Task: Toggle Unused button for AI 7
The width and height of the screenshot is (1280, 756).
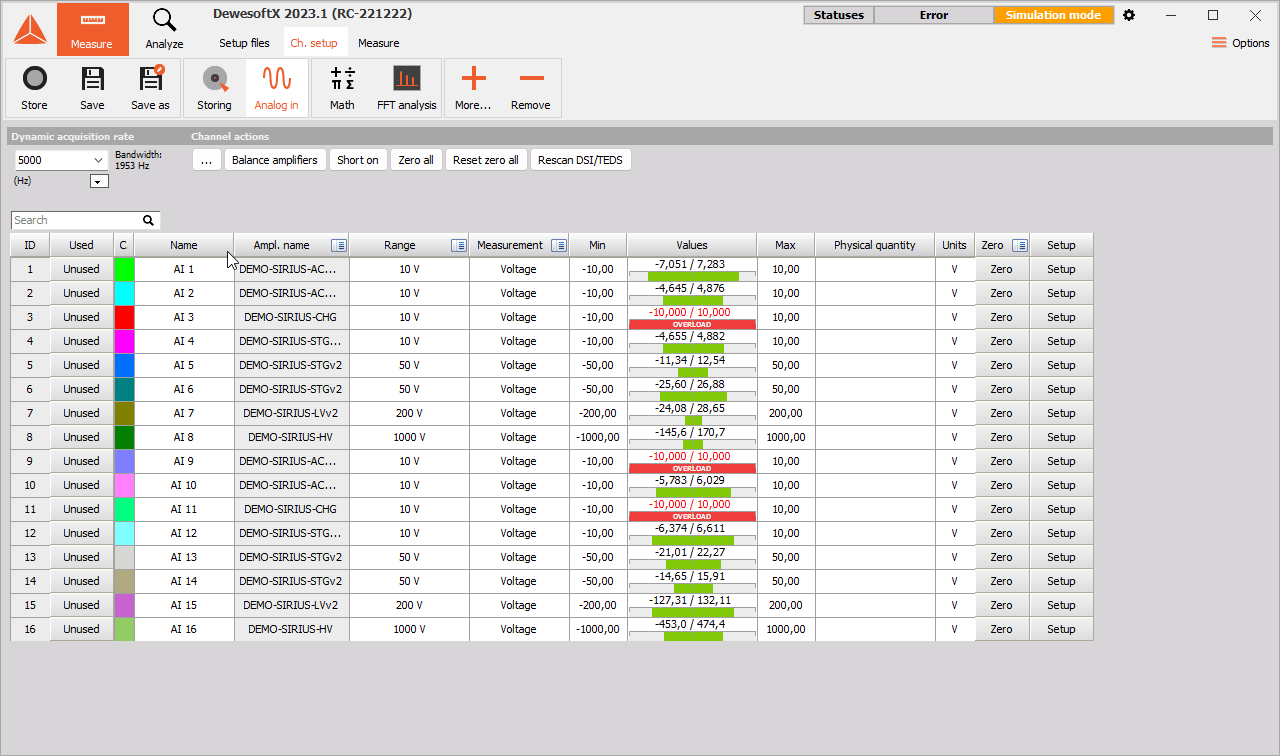Action: [x=82, y=413]
